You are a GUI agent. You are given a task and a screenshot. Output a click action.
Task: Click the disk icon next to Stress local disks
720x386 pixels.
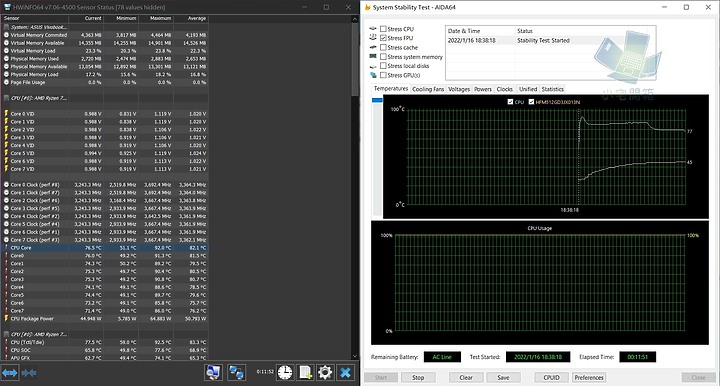(x=373, y=66)
